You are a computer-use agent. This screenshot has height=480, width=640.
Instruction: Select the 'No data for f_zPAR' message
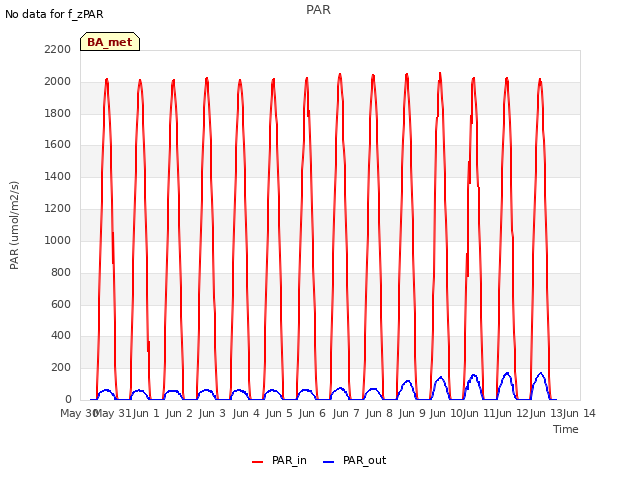54,14
